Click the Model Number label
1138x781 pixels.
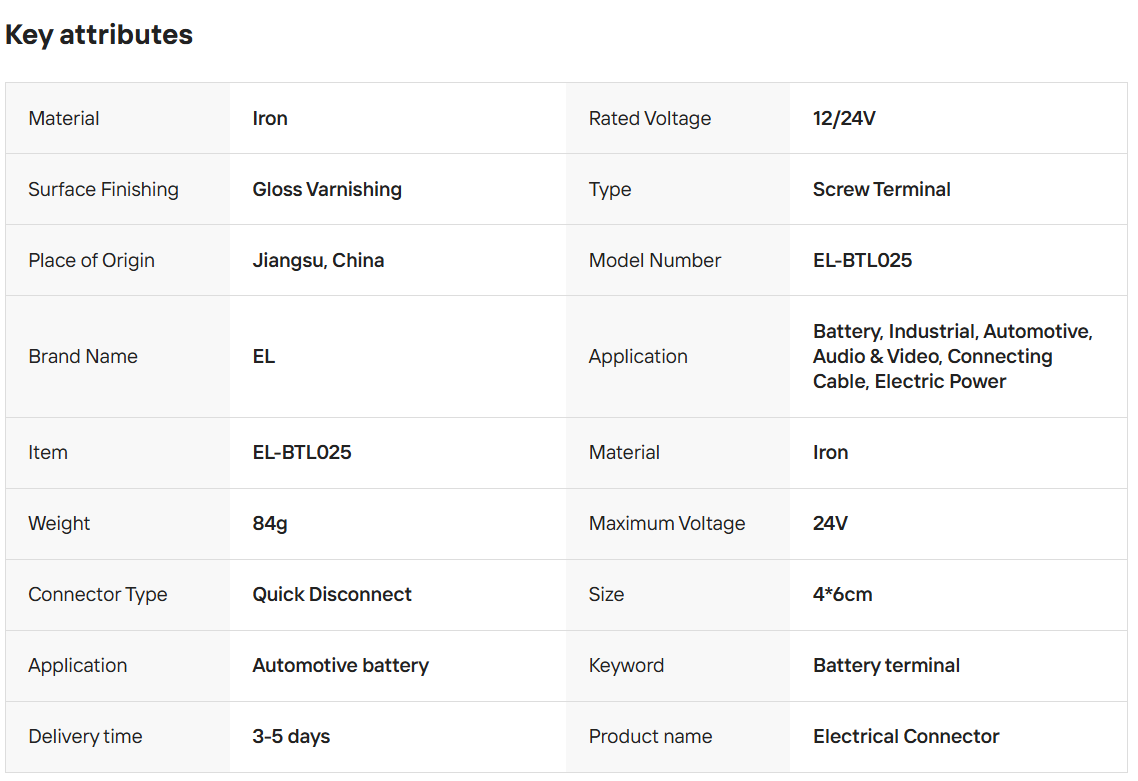click(655, 261)
